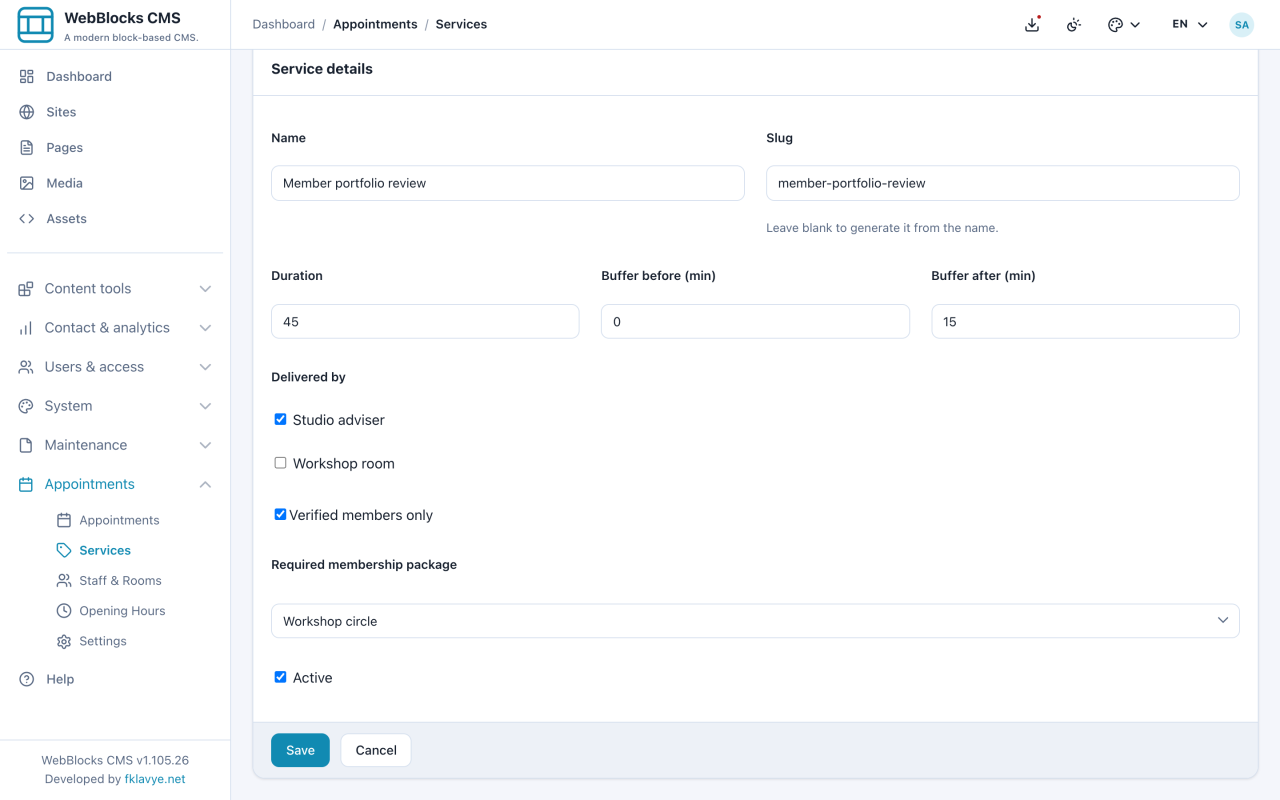Expand the System section
1280x800 pixels.
115,406
